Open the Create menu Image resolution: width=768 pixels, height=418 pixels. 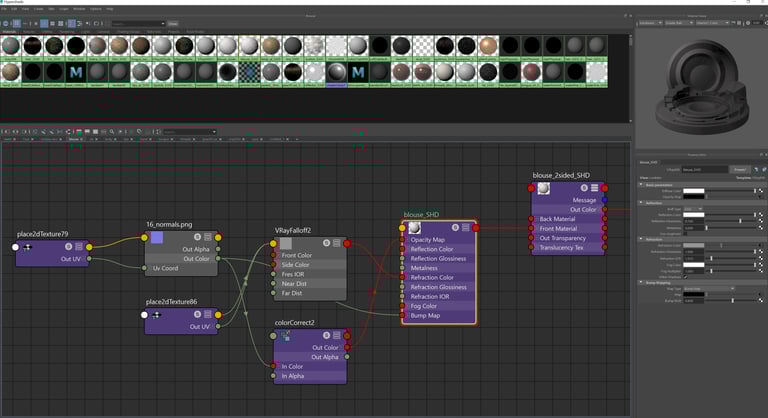point(38,9)
